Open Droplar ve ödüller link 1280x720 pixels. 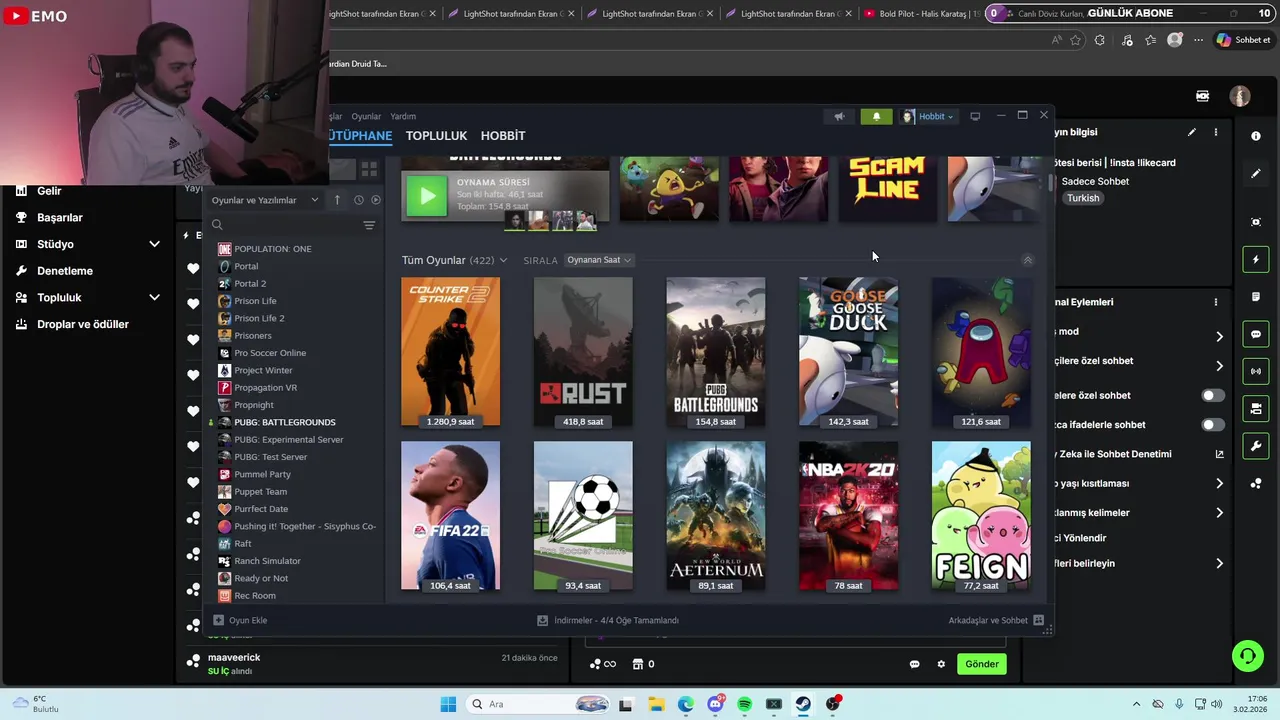(83, 324)
